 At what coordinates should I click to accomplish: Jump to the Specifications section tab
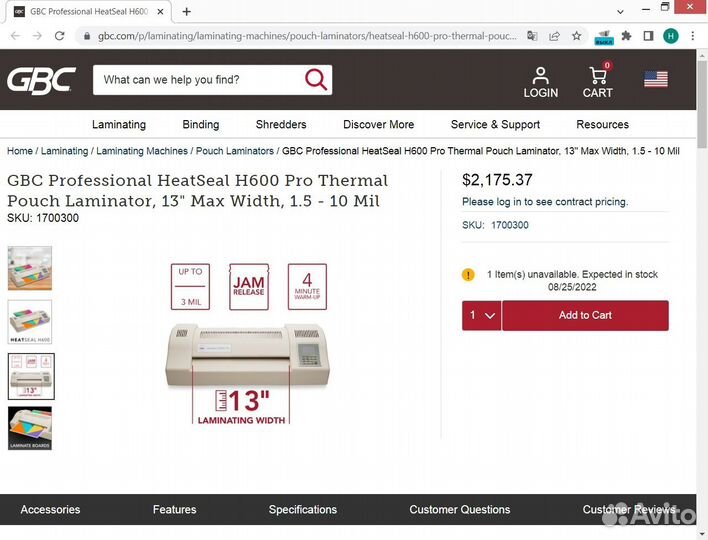303,509
